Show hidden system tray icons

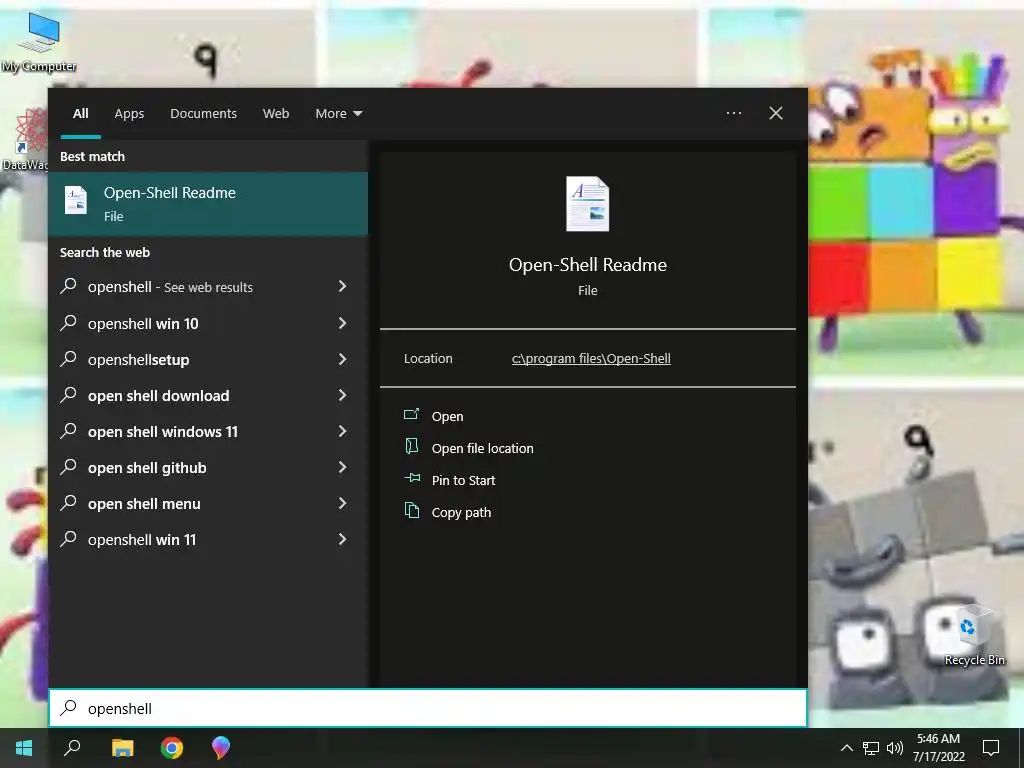[846, 748]
